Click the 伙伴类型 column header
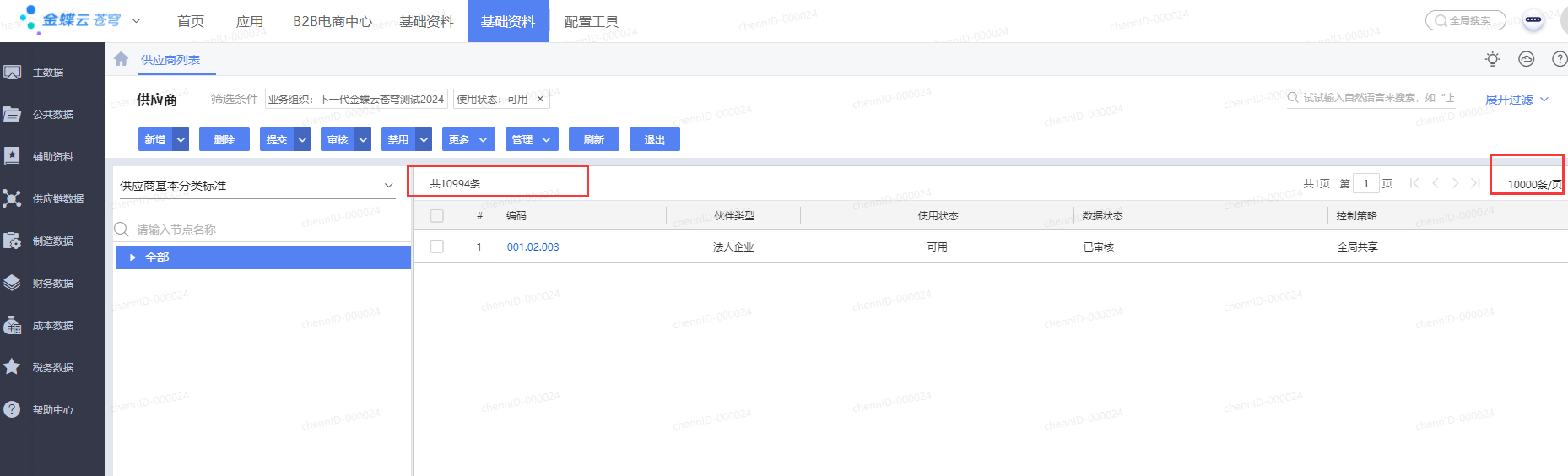1568x476 pixels. tap(734, 216)
